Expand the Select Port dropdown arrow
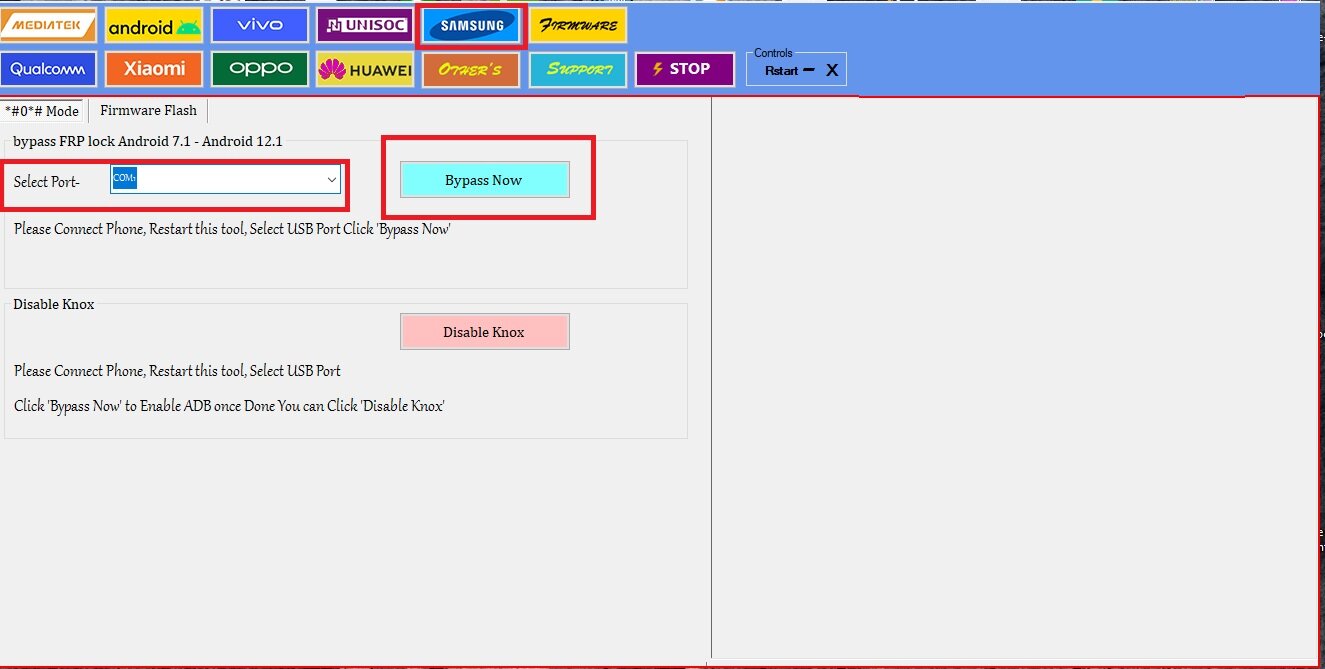This screenshot has height=669, width=1325. pos(331,180)
